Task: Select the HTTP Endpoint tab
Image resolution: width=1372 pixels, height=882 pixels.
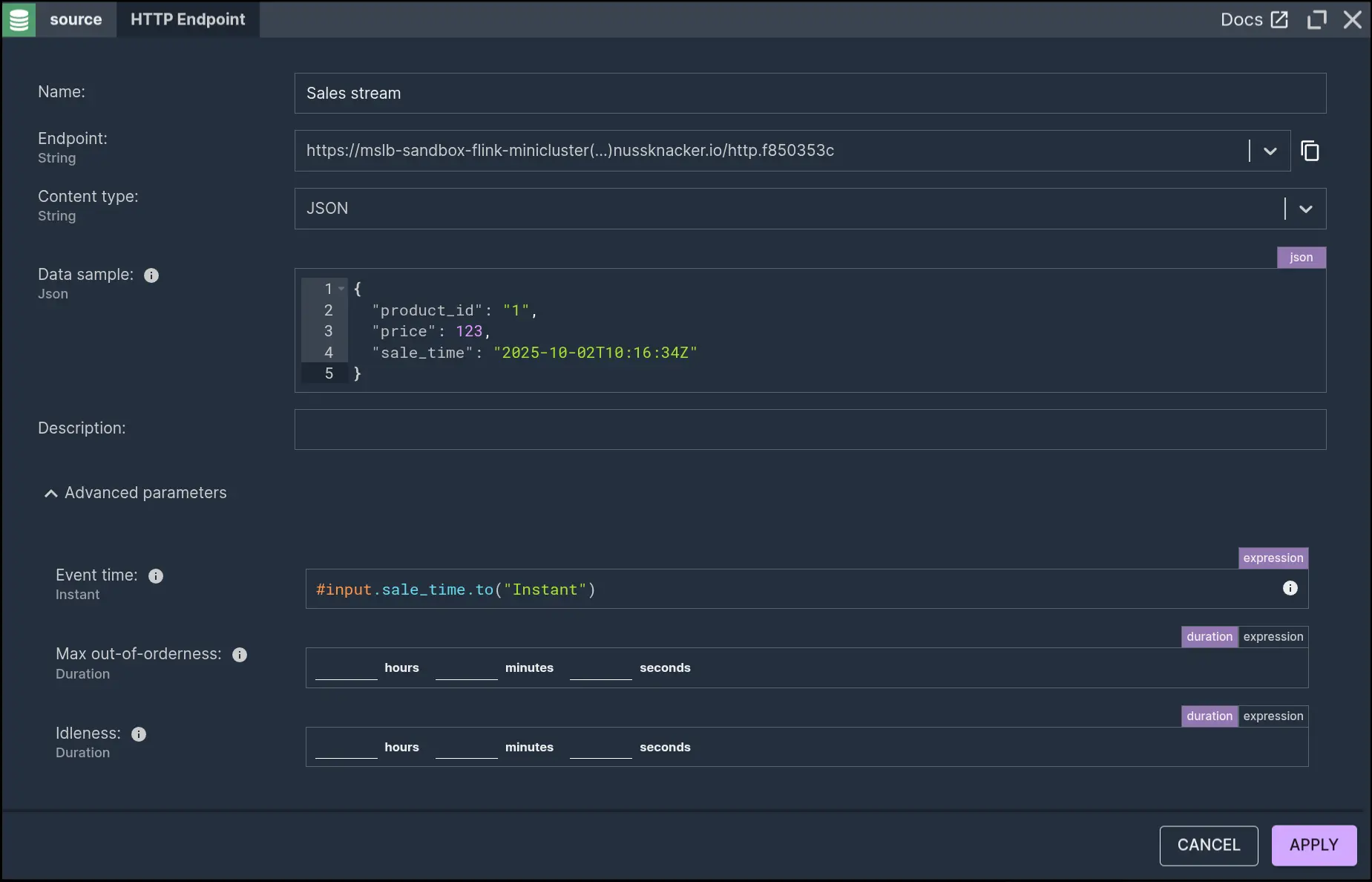Action: (188, 19)
